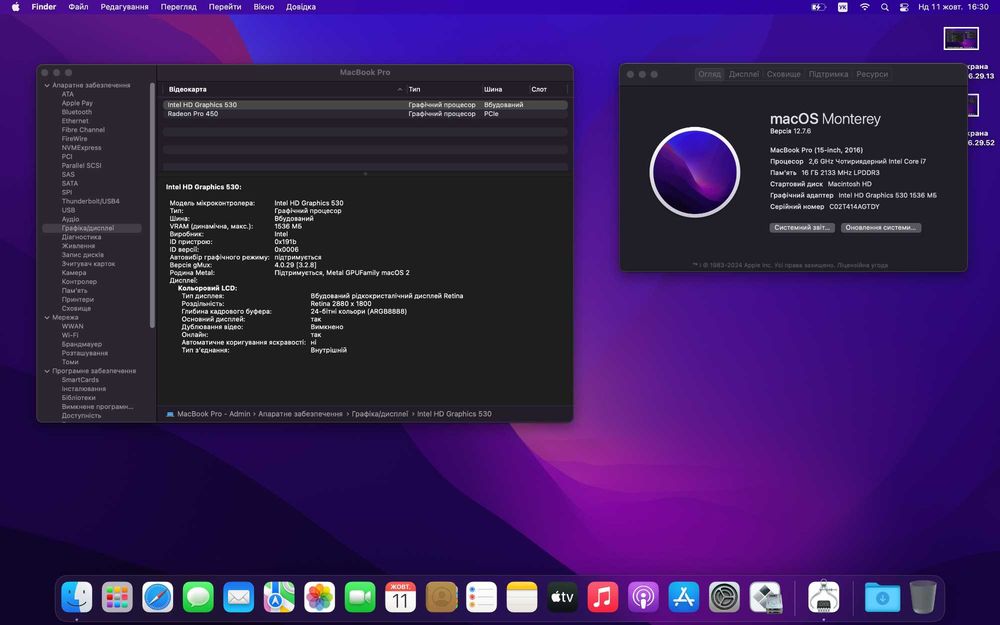Open Messages app in Dock

198,598
